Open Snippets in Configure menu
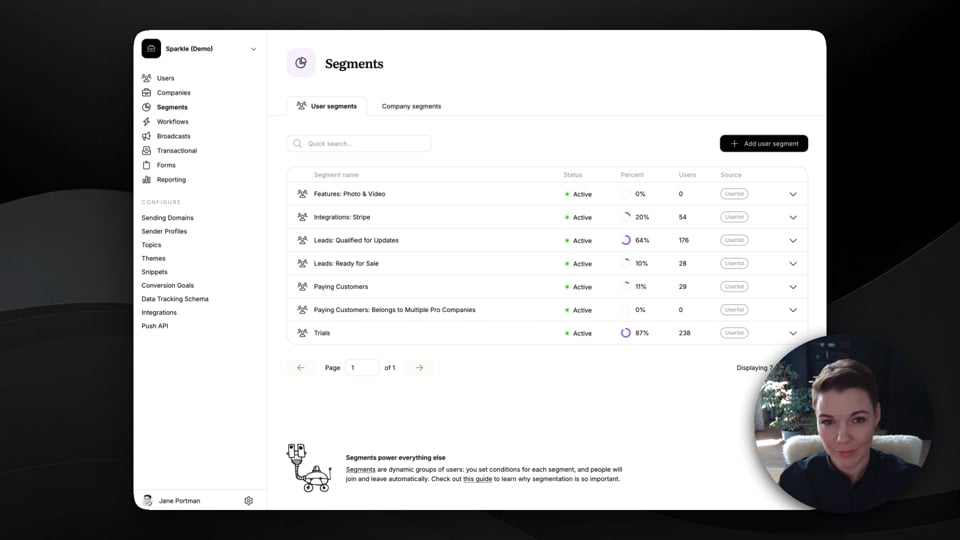Image resolution: width=960 pixels, height=540 pixels. pos(154,272)
